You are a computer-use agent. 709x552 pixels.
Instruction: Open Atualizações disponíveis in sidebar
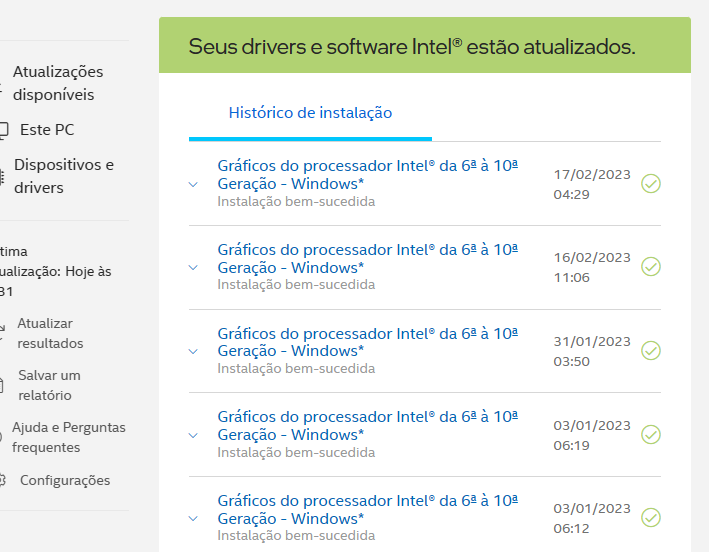coord(58,83)
